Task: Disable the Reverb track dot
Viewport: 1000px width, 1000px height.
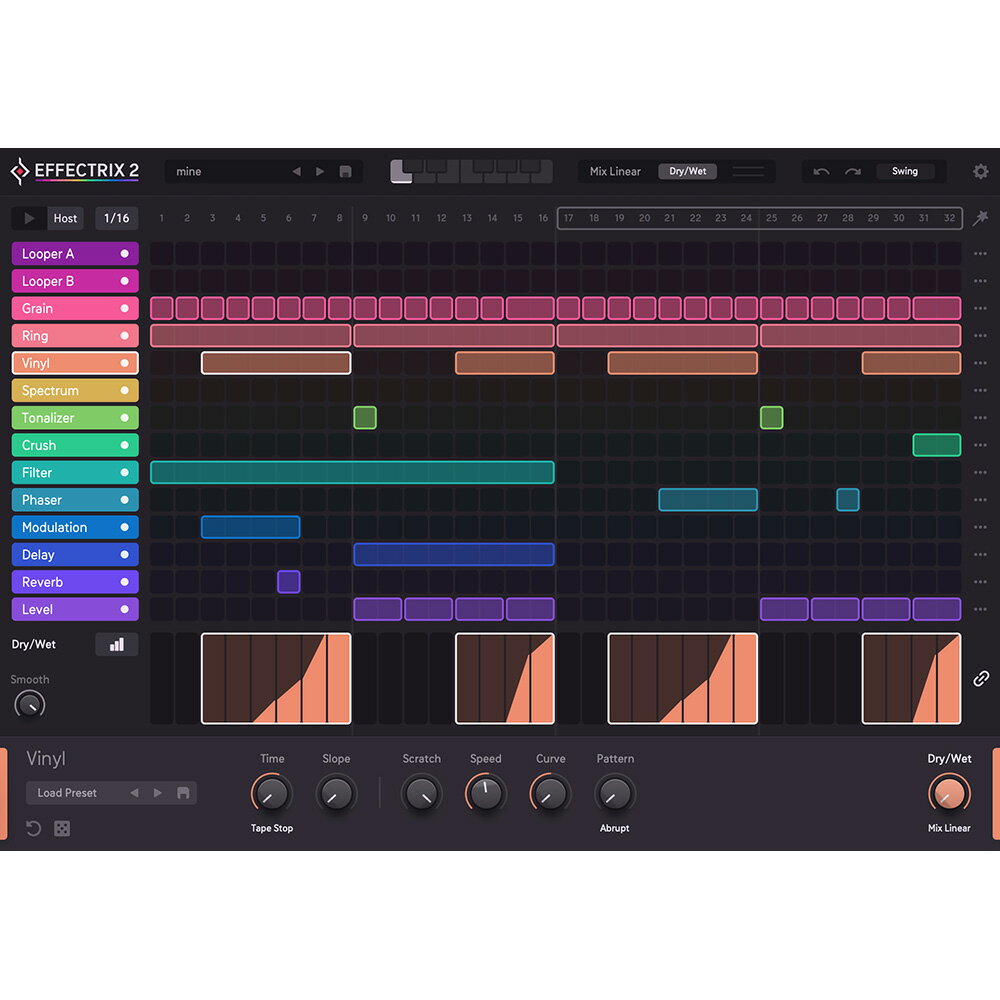Action: click(x=124, y=582)
